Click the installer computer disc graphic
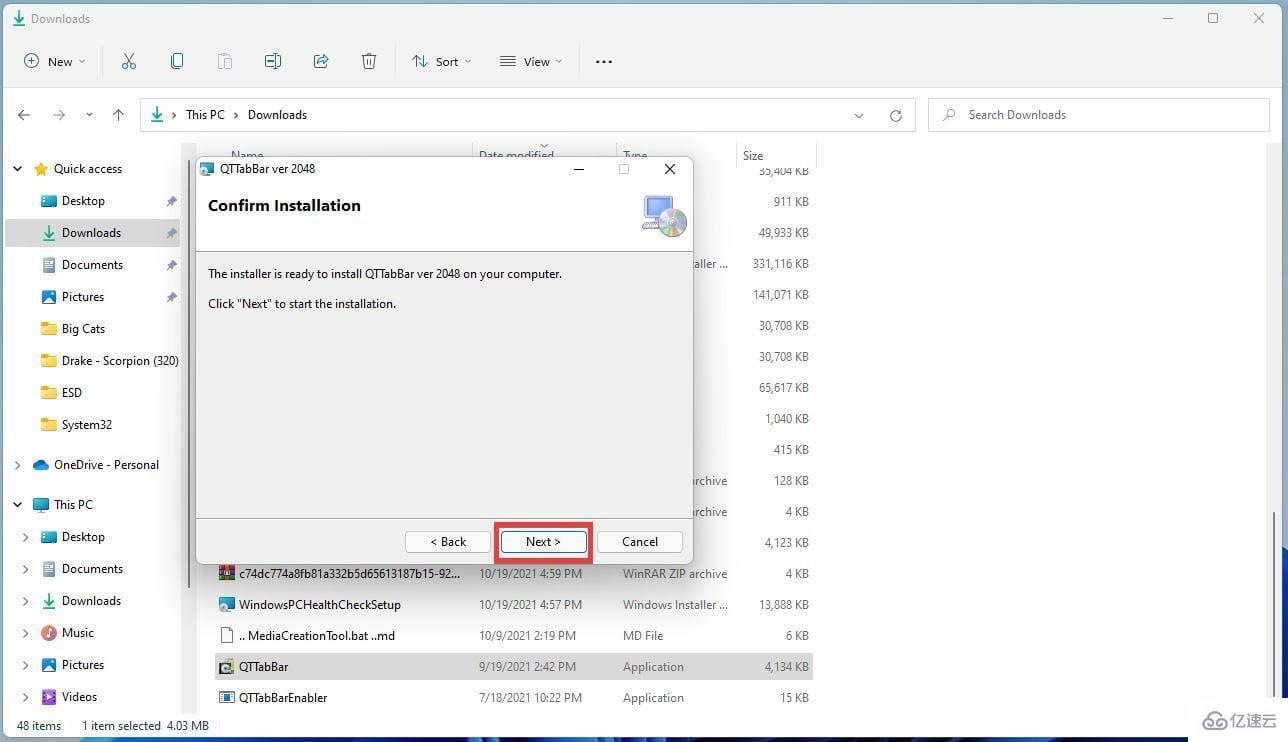Image resolution: width=1288 pixels, height=742 pixels. pyautogui.click(x=664, y=215)
